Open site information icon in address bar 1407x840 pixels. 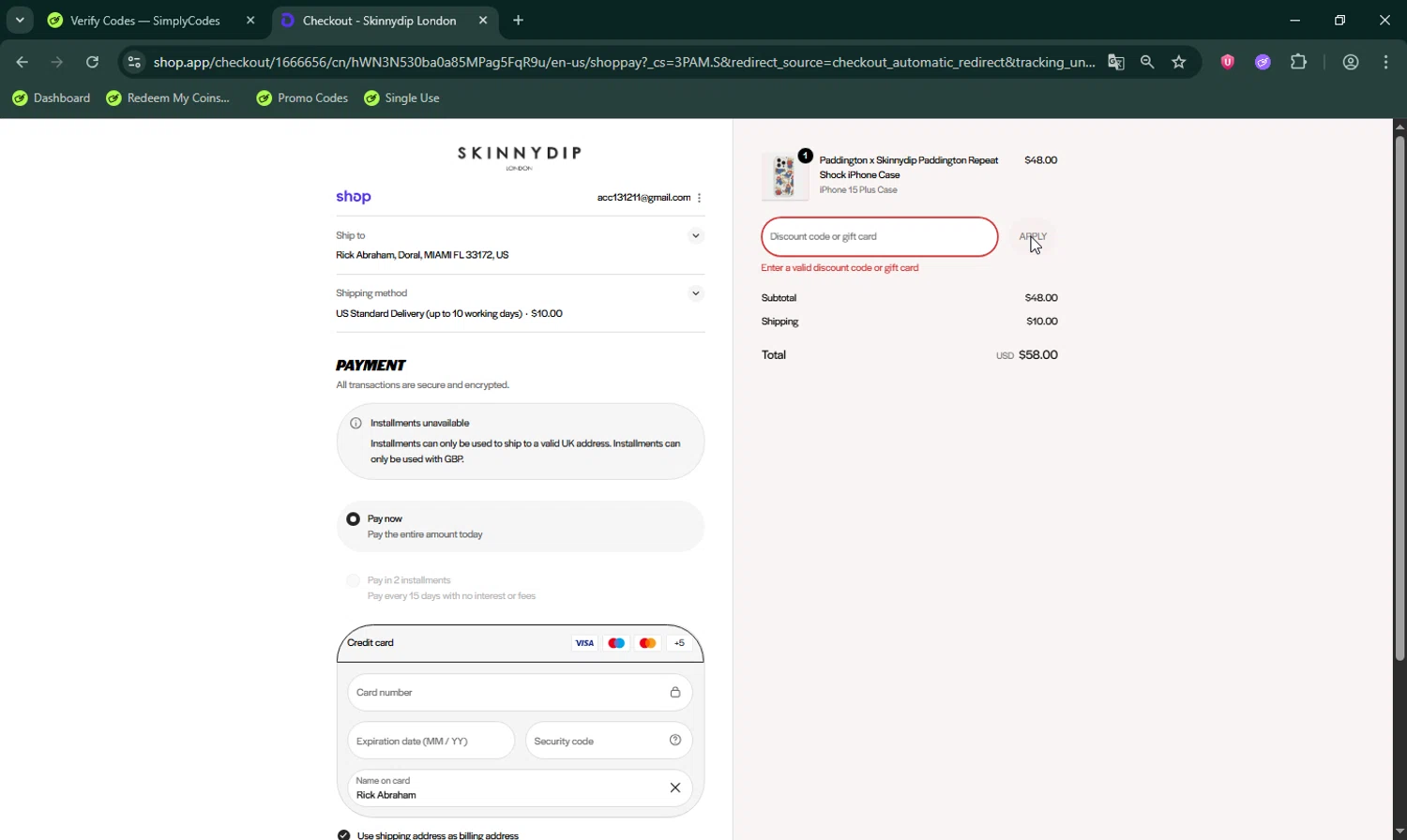point(134,62)
